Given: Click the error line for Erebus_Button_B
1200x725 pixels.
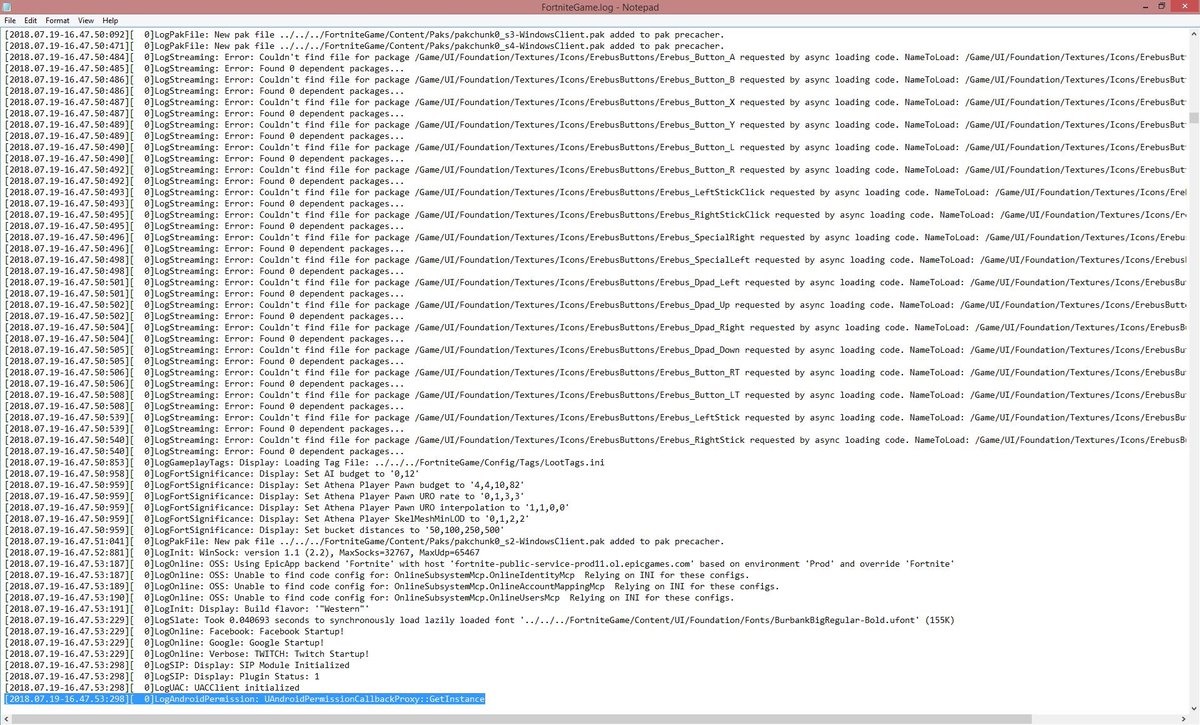Looking at the screenshot, I should [x=597, y=79].
